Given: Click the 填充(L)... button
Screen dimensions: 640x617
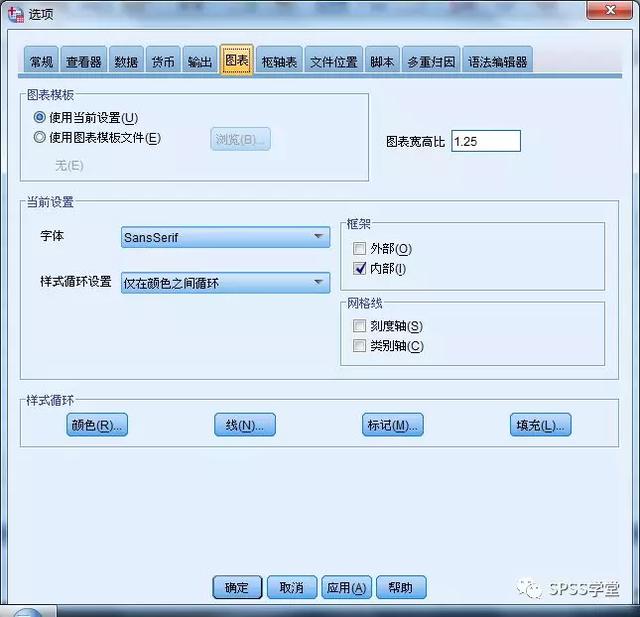Looking at the screenshot, I should tap(540, 425).
